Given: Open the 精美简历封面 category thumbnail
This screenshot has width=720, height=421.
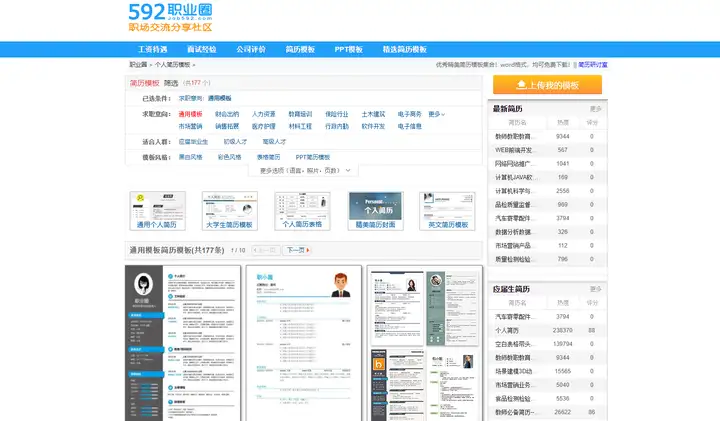Looking at the screenshot, I should 375,211.
